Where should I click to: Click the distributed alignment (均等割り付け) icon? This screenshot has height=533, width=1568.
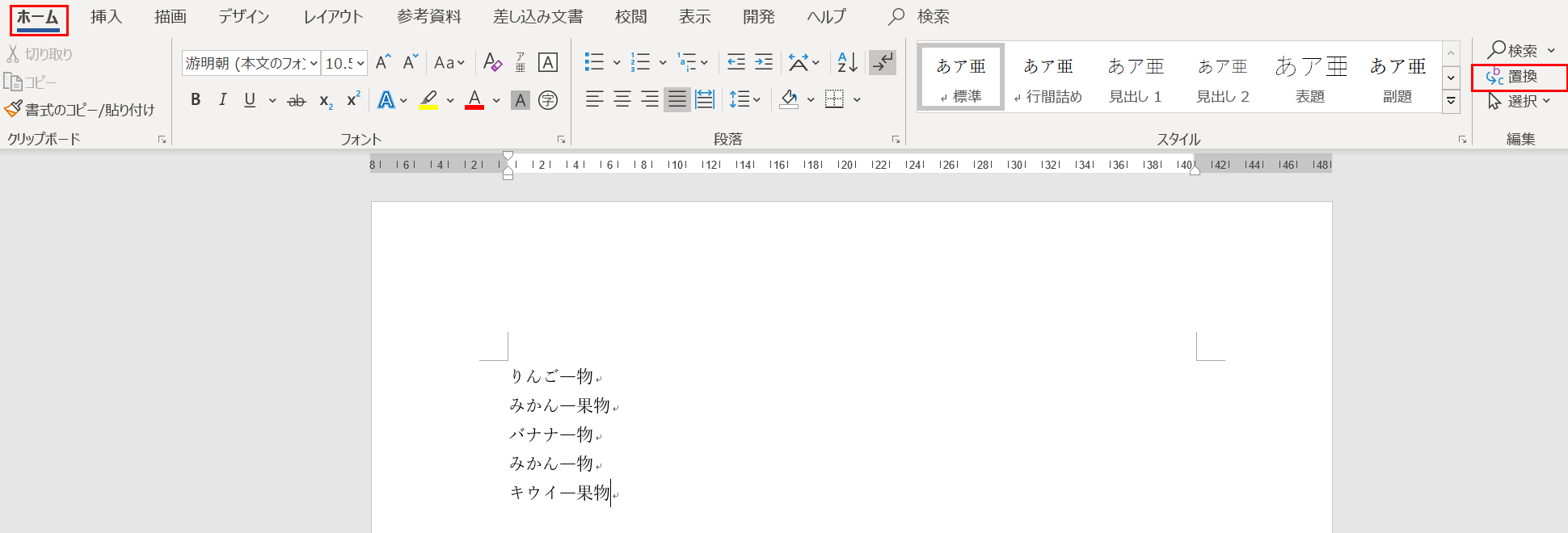click(x=705, y=99)
